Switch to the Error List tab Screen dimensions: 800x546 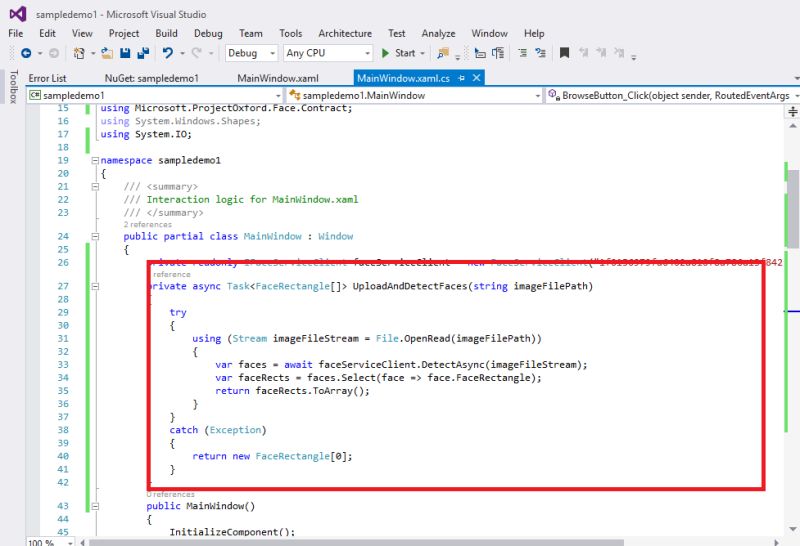pyautogui.click(x=47, y=78)
